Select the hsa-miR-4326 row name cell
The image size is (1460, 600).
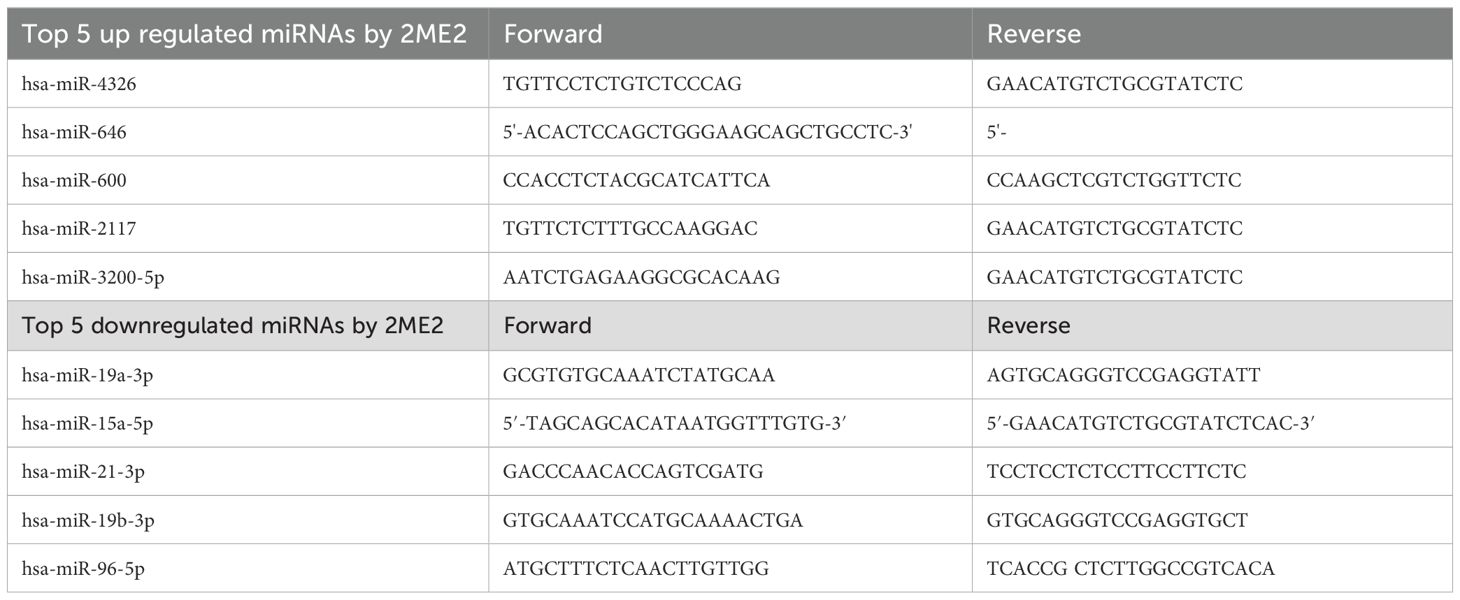pos(248,84)
